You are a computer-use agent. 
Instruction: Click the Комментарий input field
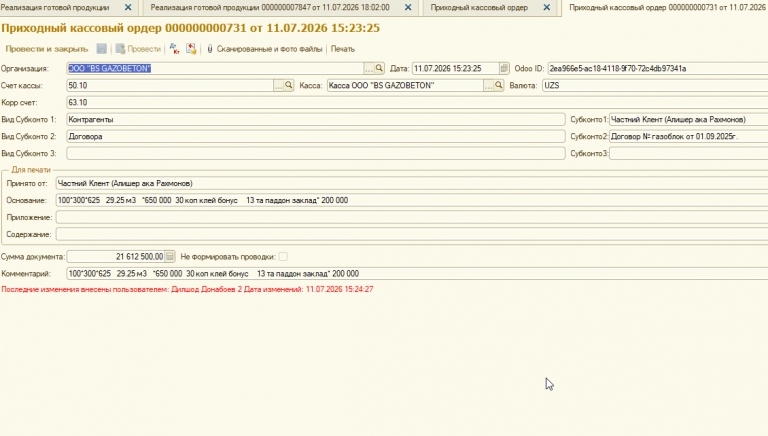tap(417, 274)
